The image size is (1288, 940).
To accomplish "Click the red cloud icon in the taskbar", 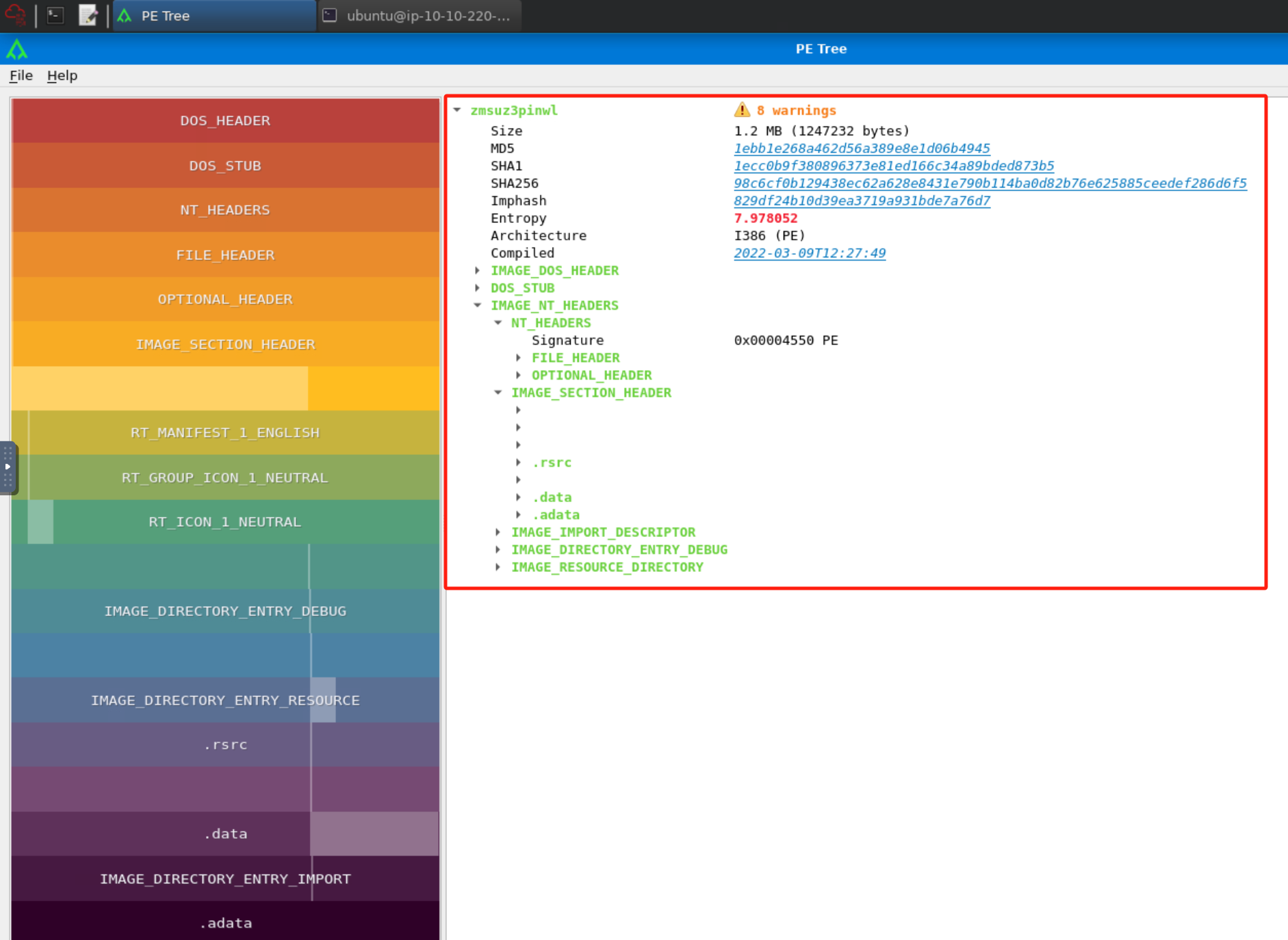I will [16, 14].
